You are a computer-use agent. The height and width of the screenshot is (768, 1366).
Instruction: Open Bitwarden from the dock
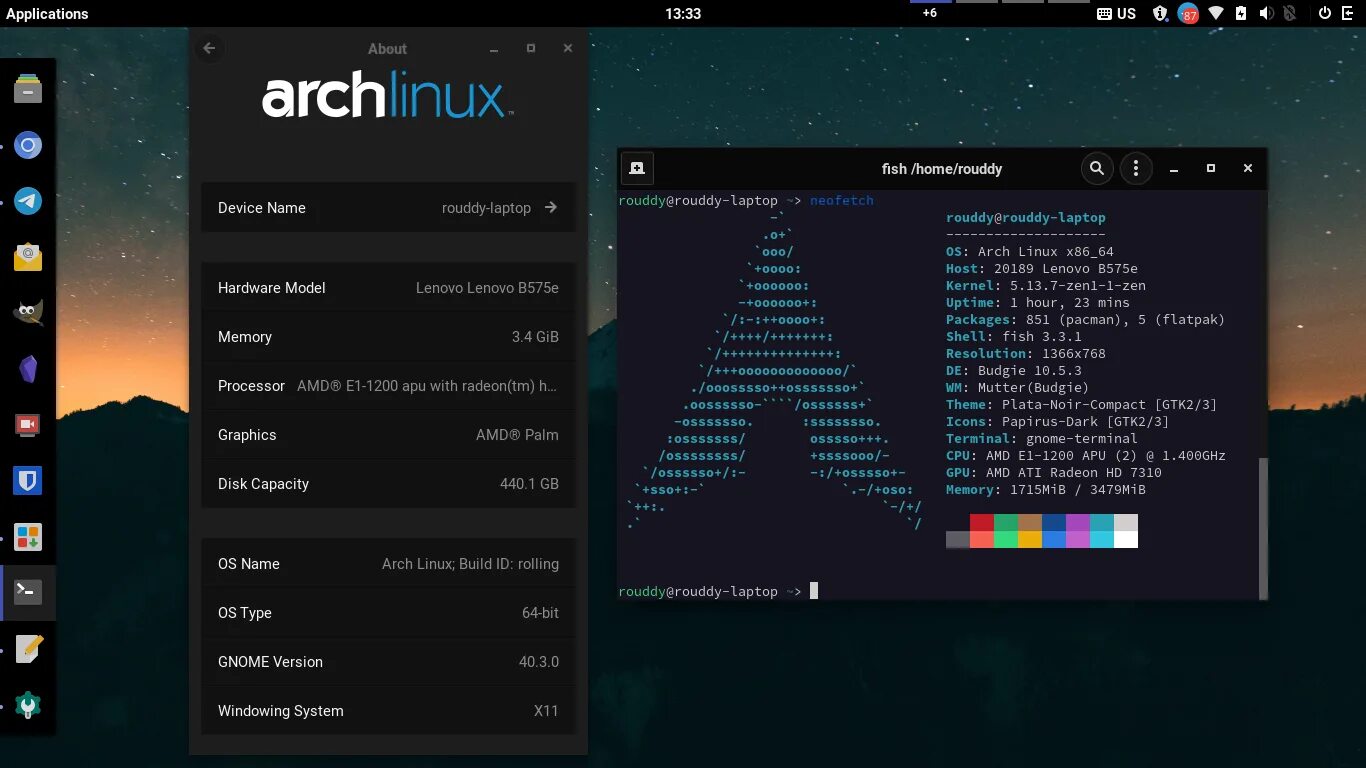[x=28, y=481]
